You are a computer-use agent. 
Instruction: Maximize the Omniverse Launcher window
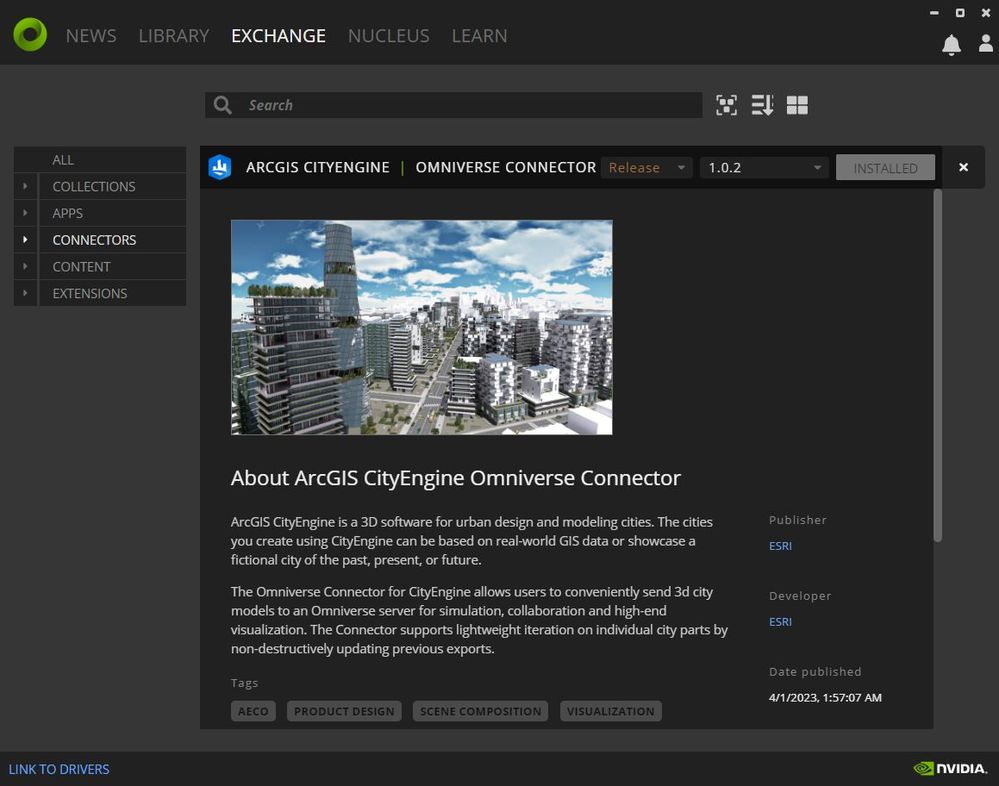tap(959, 13)
